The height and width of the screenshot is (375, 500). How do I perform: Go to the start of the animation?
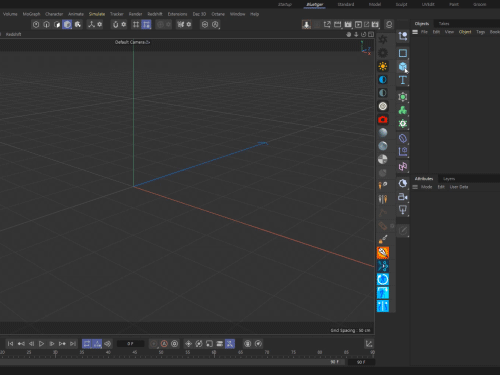click(10, 344)
